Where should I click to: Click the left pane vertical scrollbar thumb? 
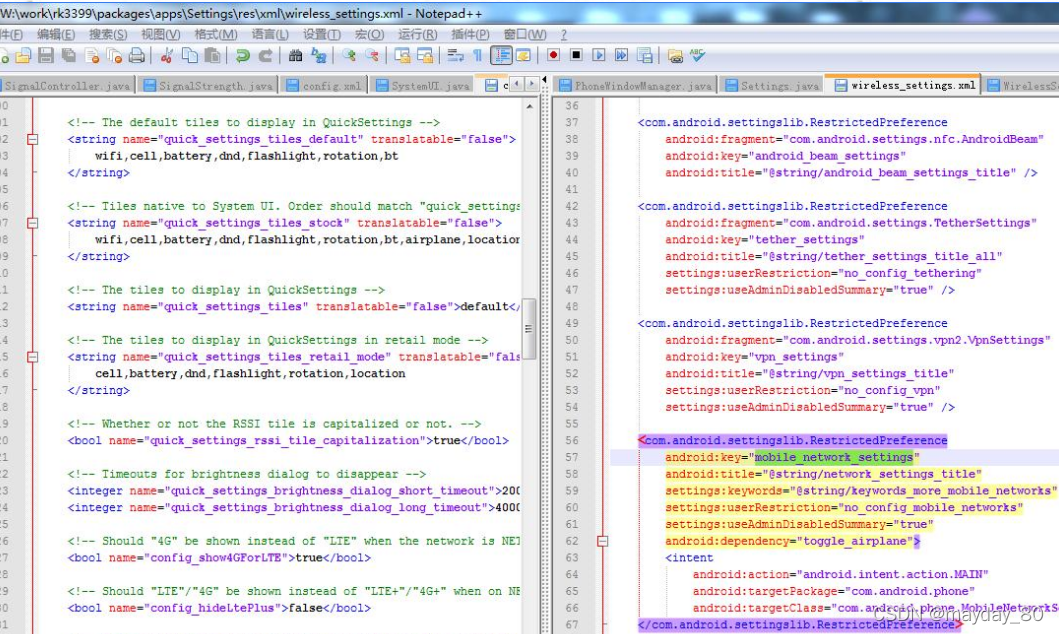click(530, 329)
